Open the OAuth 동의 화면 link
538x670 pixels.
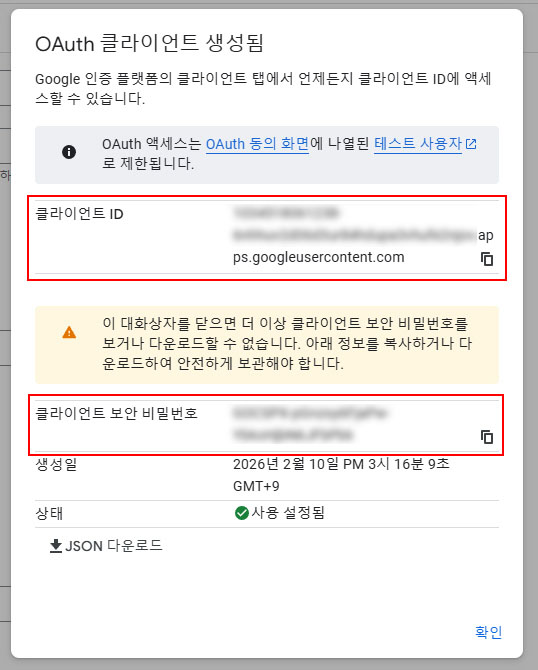[257, 144]
